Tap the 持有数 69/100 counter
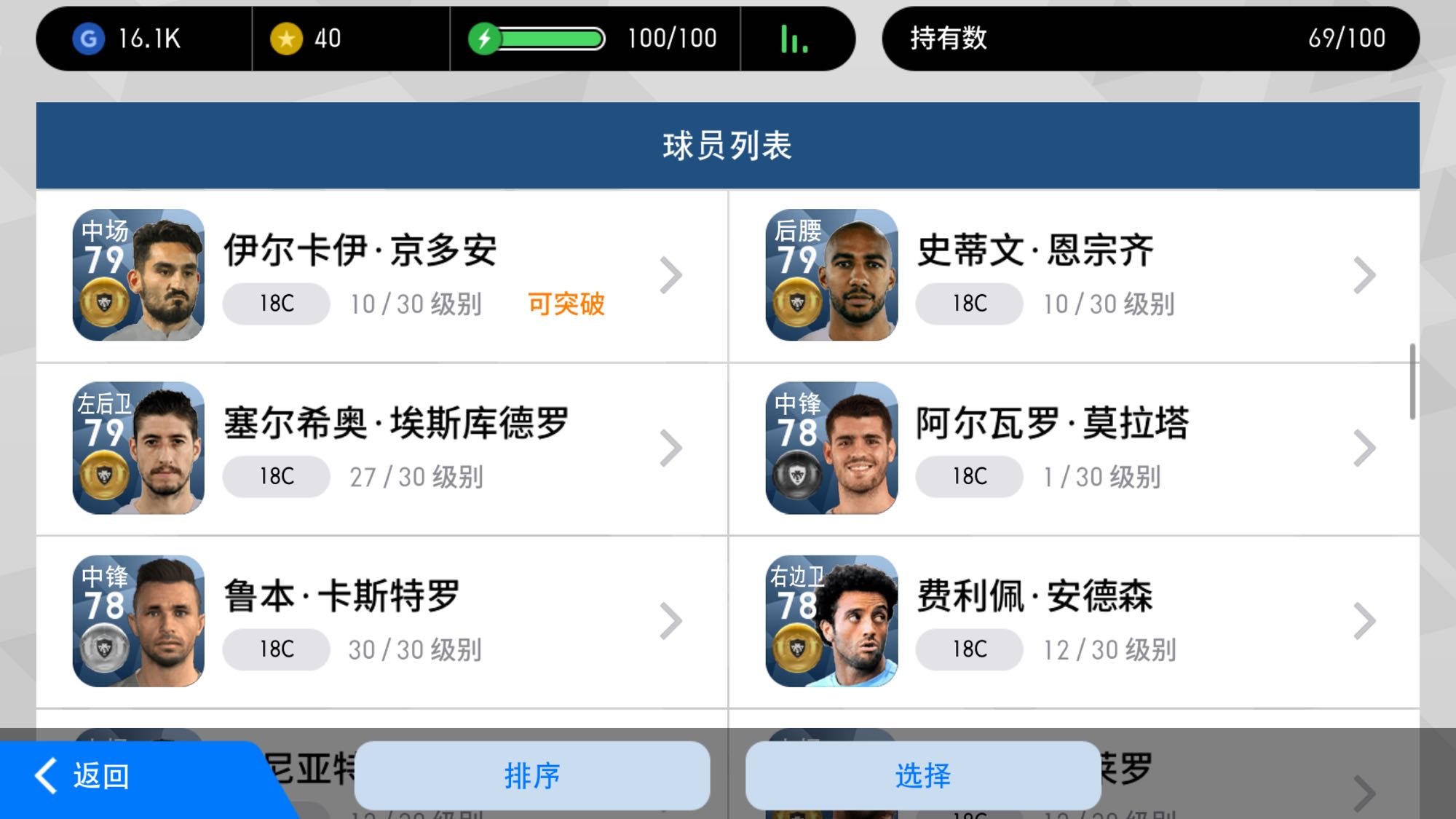The image size is (1456, 819). tap(1150, 39)
